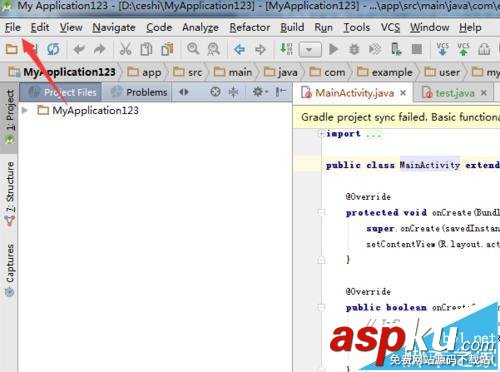
Task: Click the Stop square icon
Action: [417, 49]
